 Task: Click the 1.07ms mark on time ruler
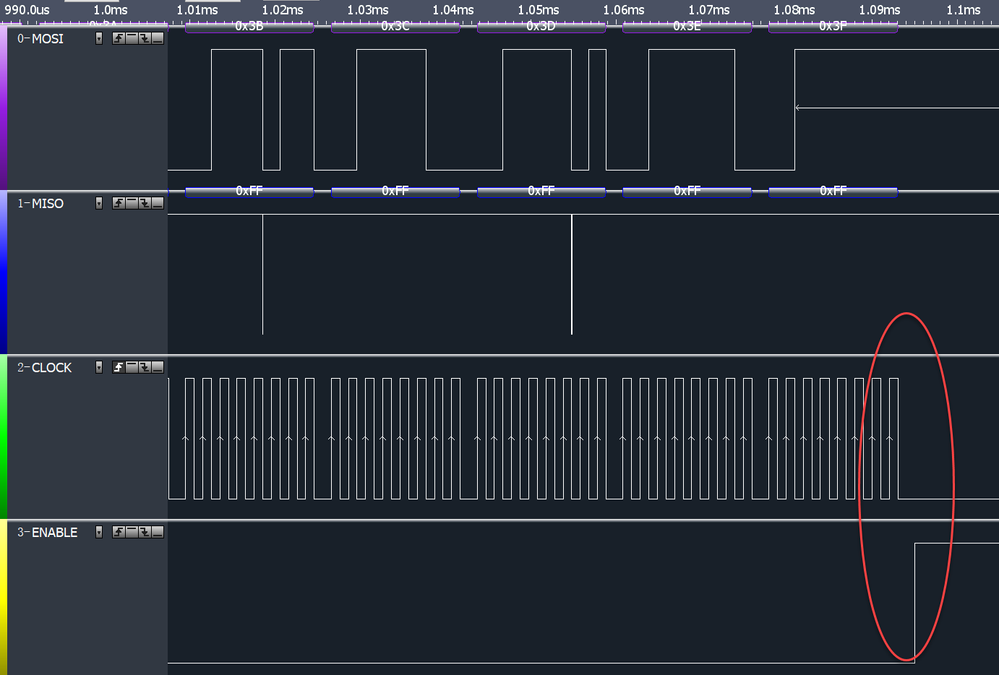tap(708, 10)
